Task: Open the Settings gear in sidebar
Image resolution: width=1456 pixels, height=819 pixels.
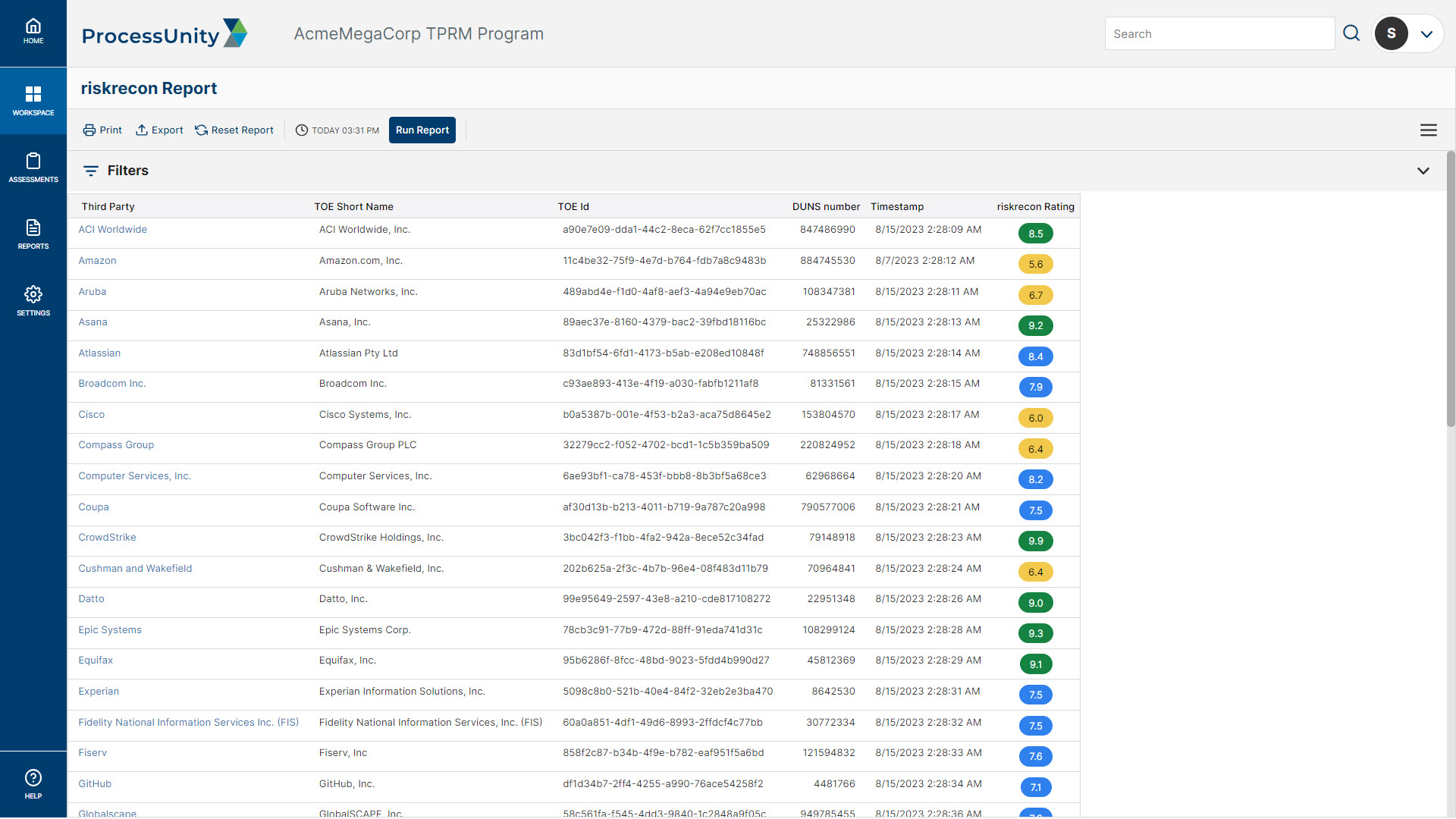Action: pyautogui.click(x=33, y=301)
